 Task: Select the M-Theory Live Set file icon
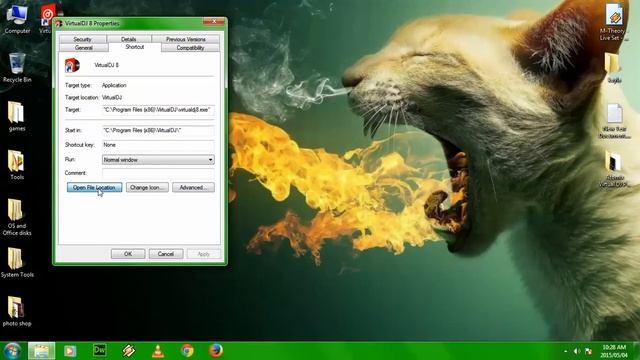pos(613,22)
